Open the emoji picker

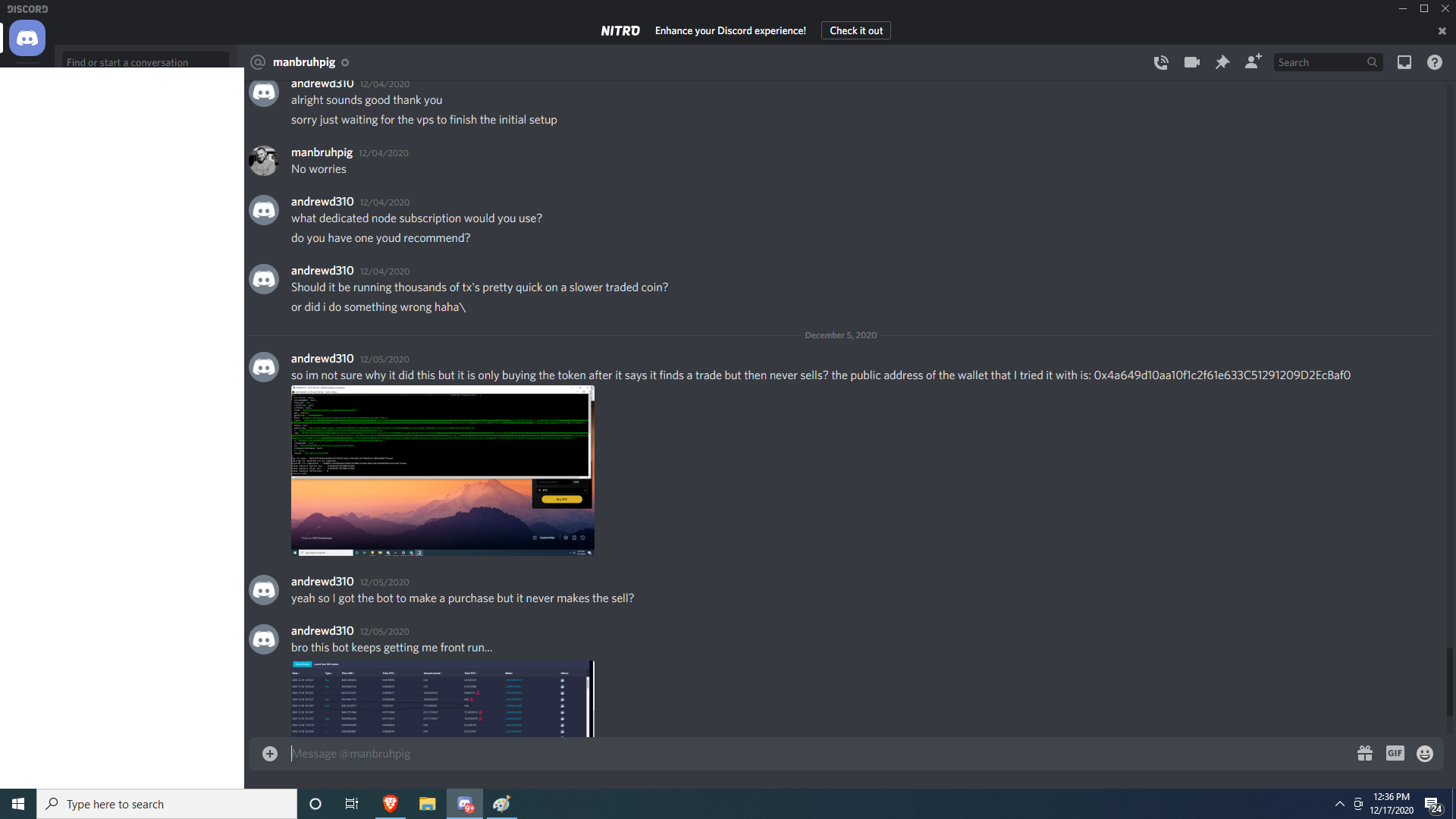pyautogui.click(x=1425, y=753)
